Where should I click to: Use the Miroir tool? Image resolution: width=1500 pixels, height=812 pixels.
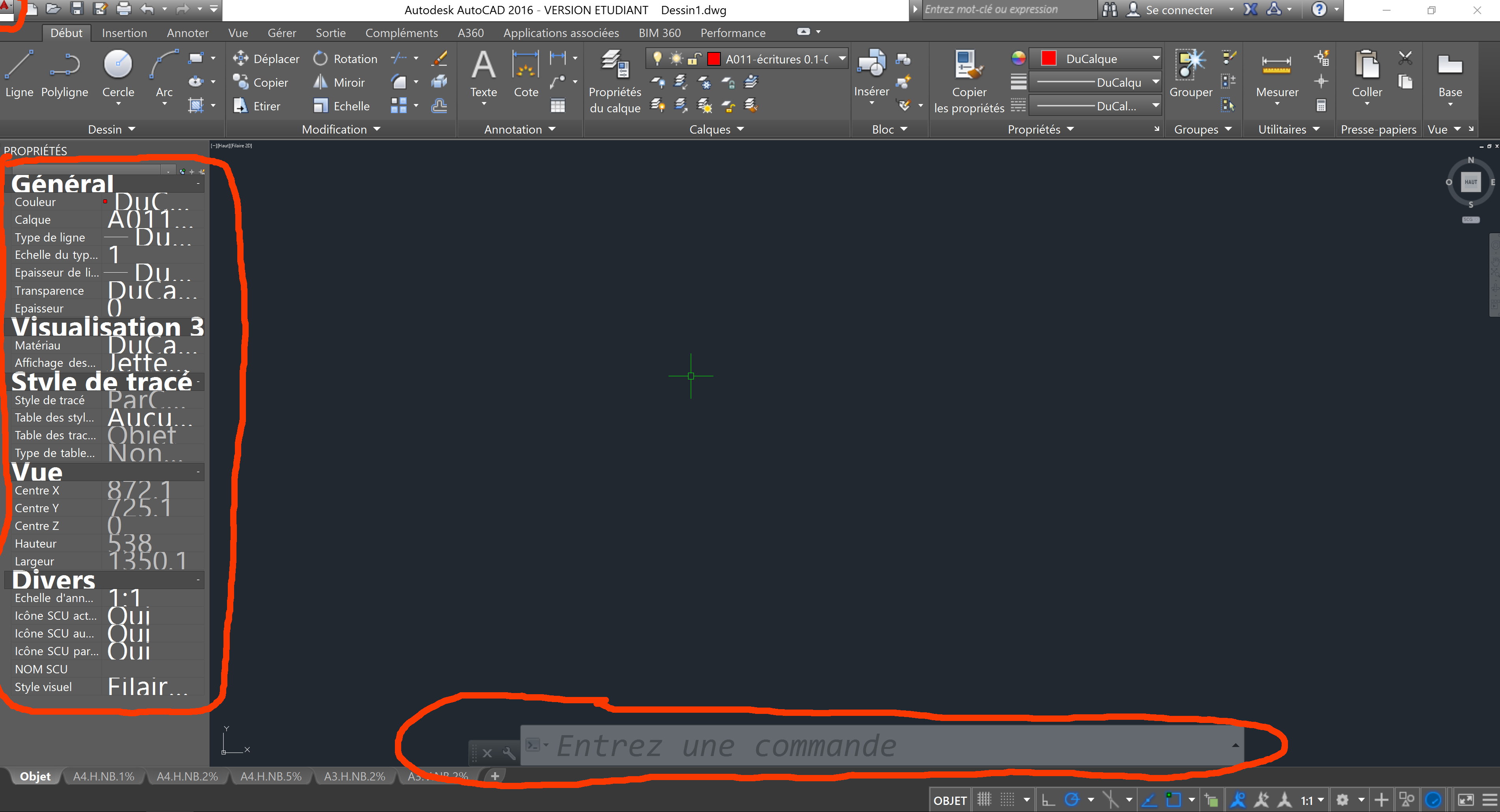[339, 82]
